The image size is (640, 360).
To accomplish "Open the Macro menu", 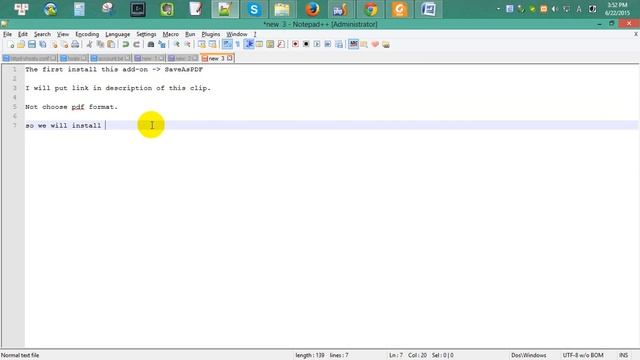I will pyautogui.click(x=171, y=34).
